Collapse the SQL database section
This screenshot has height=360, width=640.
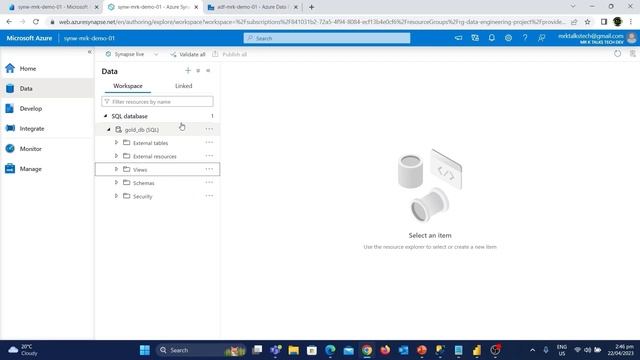click(x=106, y=116)
